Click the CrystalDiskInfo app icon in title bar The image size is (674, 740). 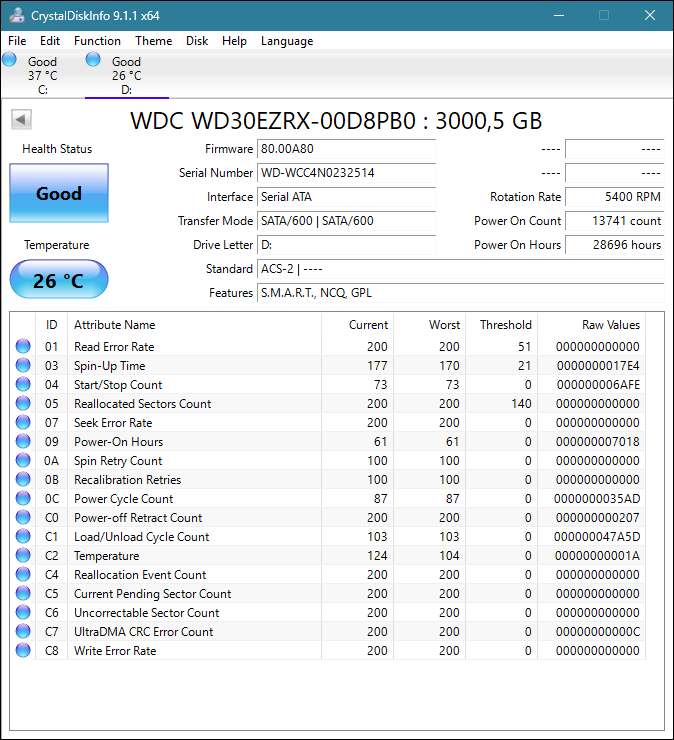[x=17, y=15]
